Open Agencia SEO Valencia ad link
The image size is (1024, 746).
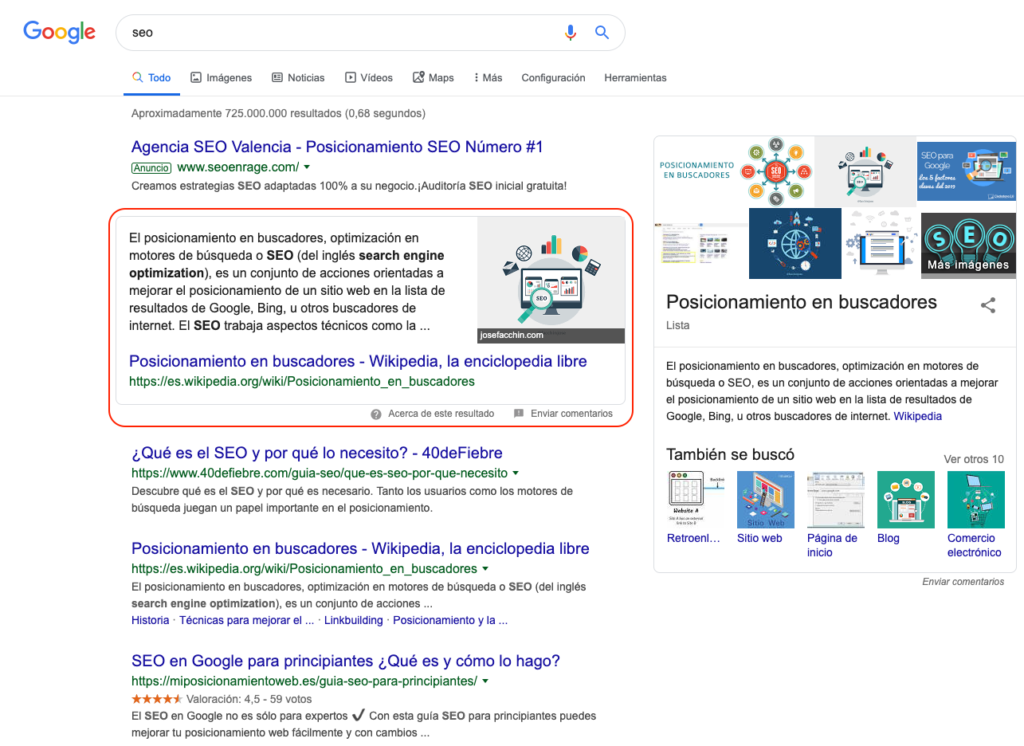click(337, 147)
